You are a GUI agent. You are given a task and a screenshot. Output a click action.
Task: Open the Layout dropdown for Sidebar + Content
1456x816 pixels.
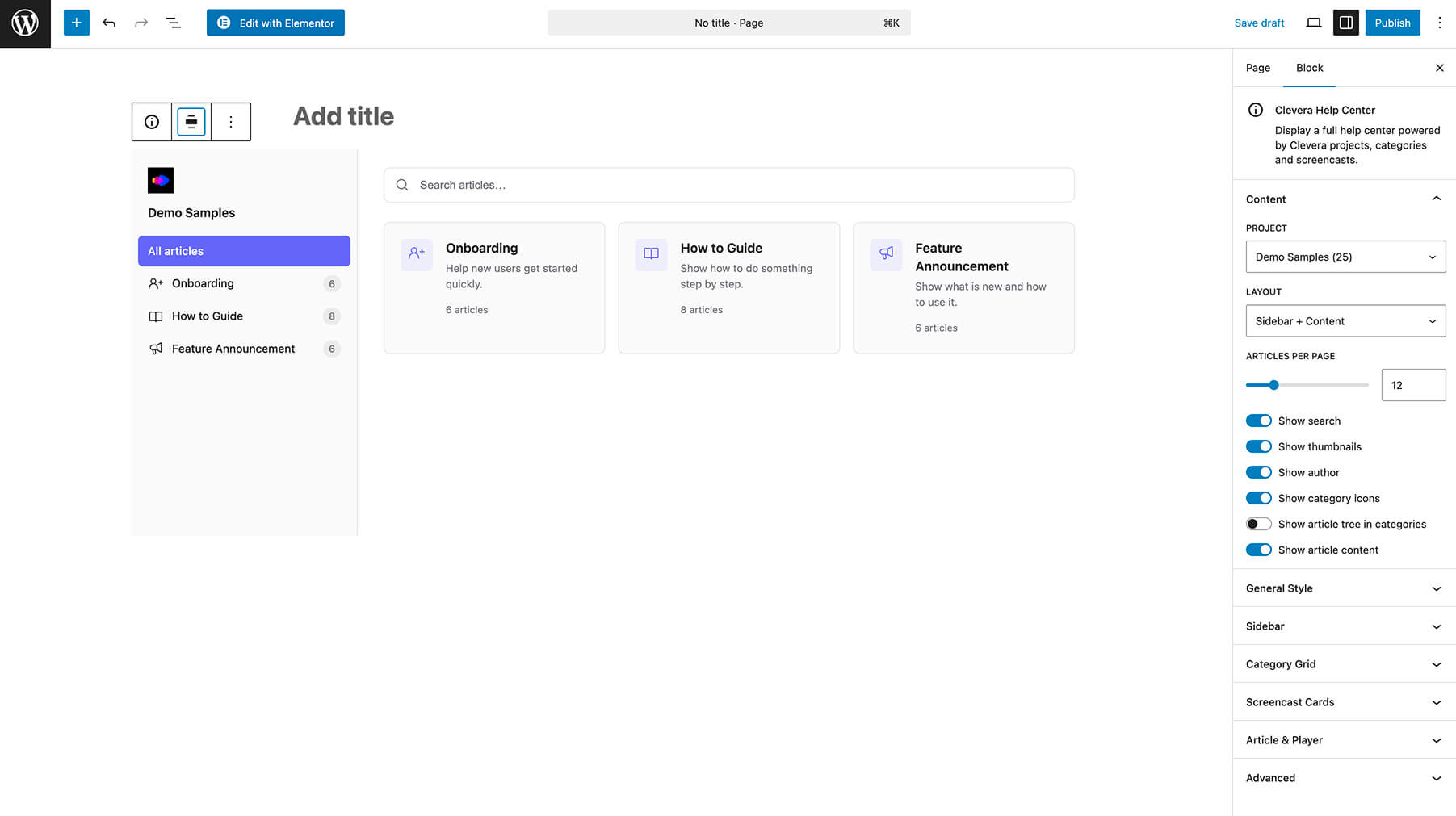1345,320
